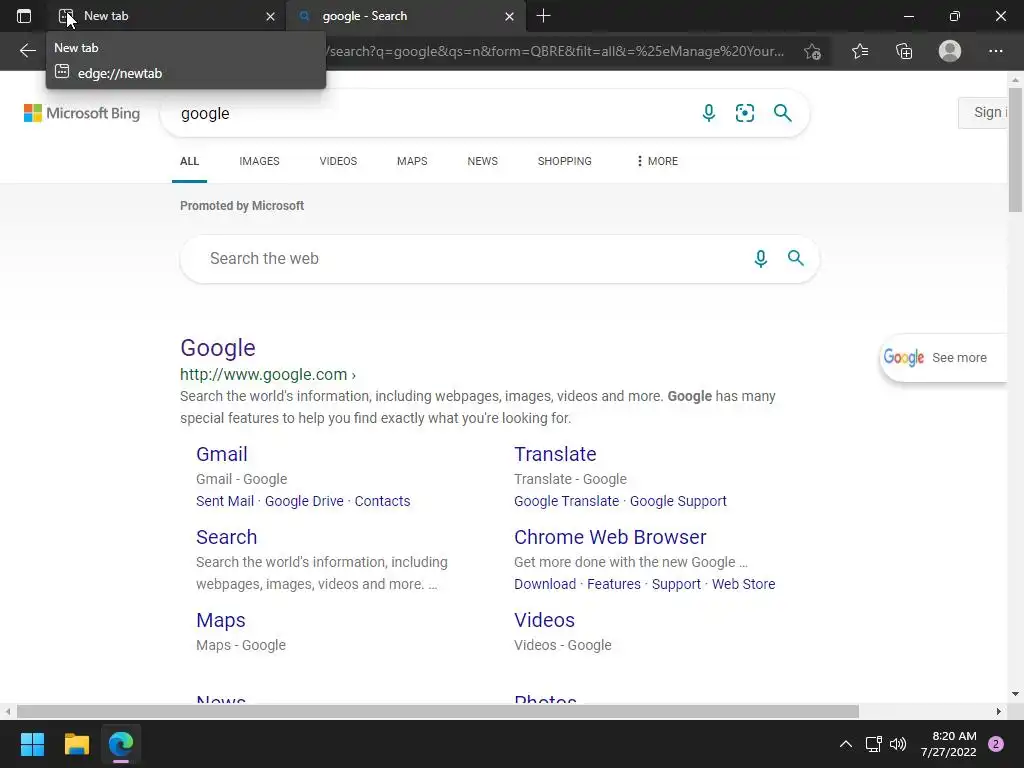Open the Download link under Chrome
The width and height of the screenshot is (1024, 768).
tap(545, 584)
